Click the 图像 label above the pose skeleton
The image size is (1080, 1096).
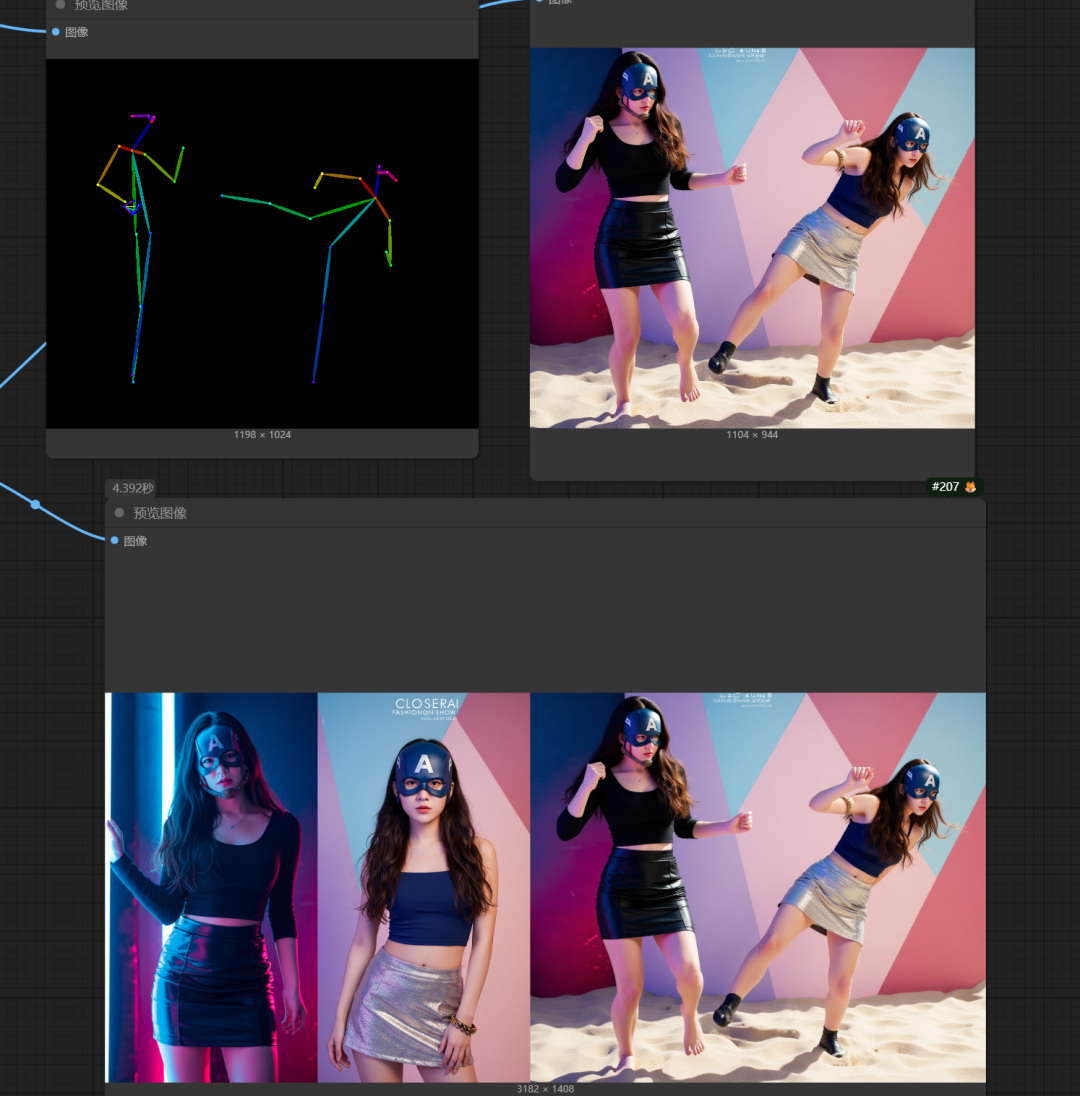[77, 32]
